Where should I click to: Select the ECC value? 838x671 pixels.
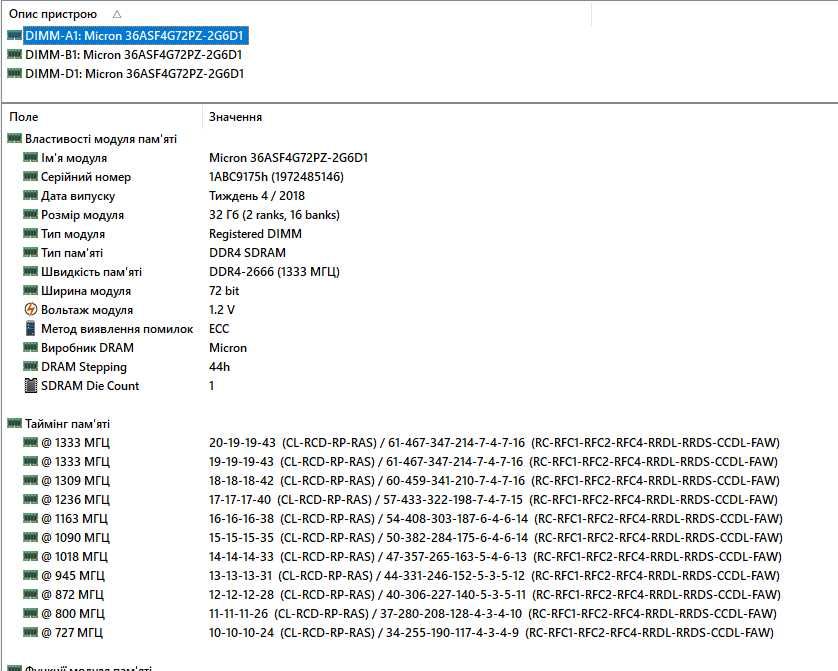[219, 329]
